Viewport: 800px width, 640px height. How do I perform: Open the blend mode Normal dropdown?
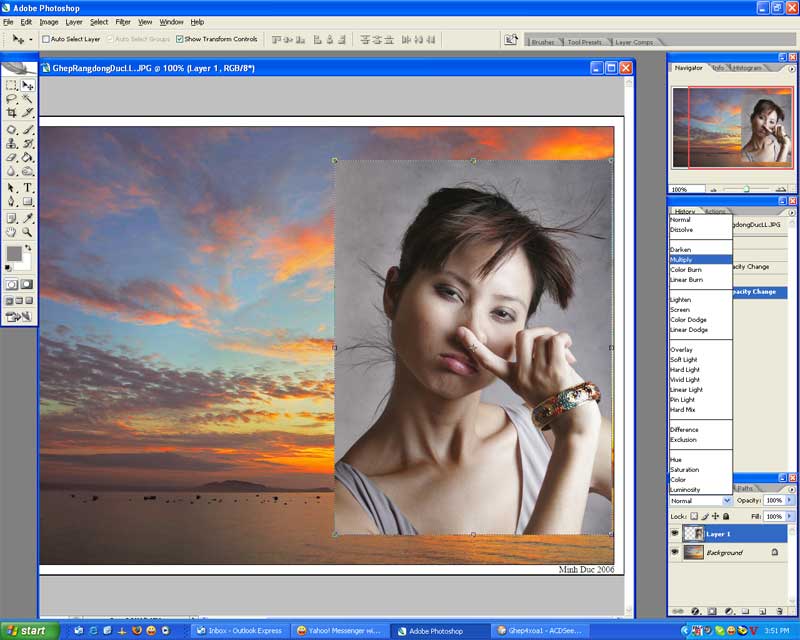point(701,501)
